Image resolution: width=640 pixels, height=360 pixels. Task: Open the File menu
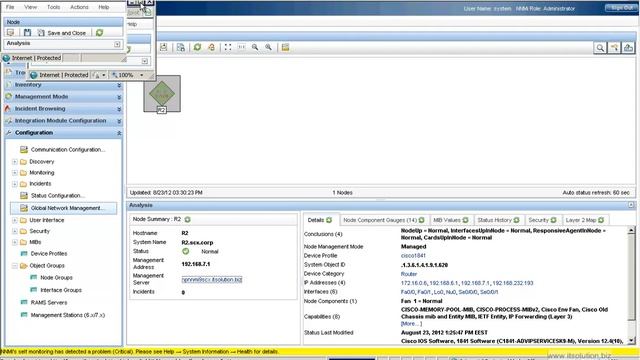10,7
